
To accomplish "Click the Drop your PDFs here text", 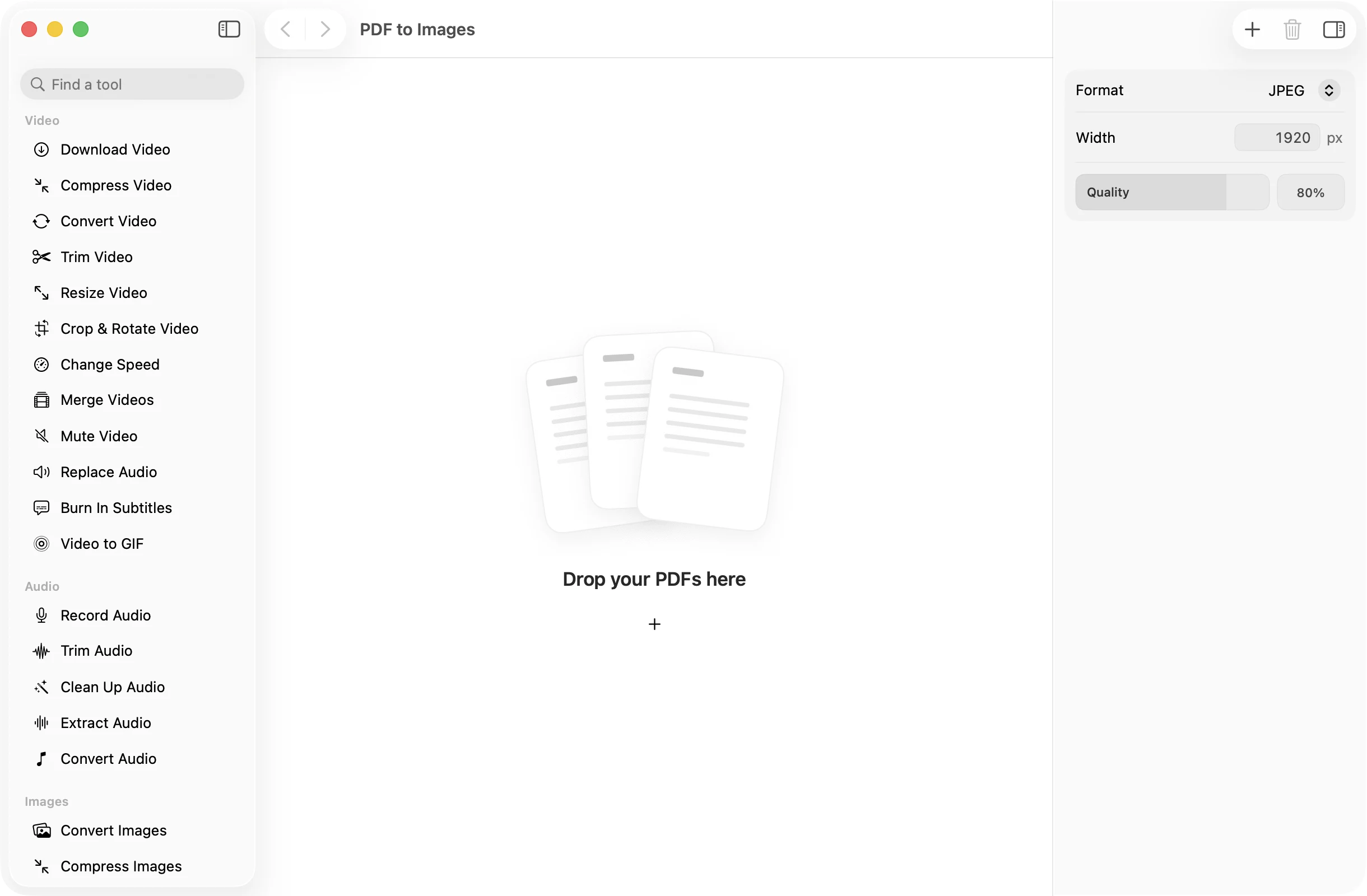I will [654, 579].
